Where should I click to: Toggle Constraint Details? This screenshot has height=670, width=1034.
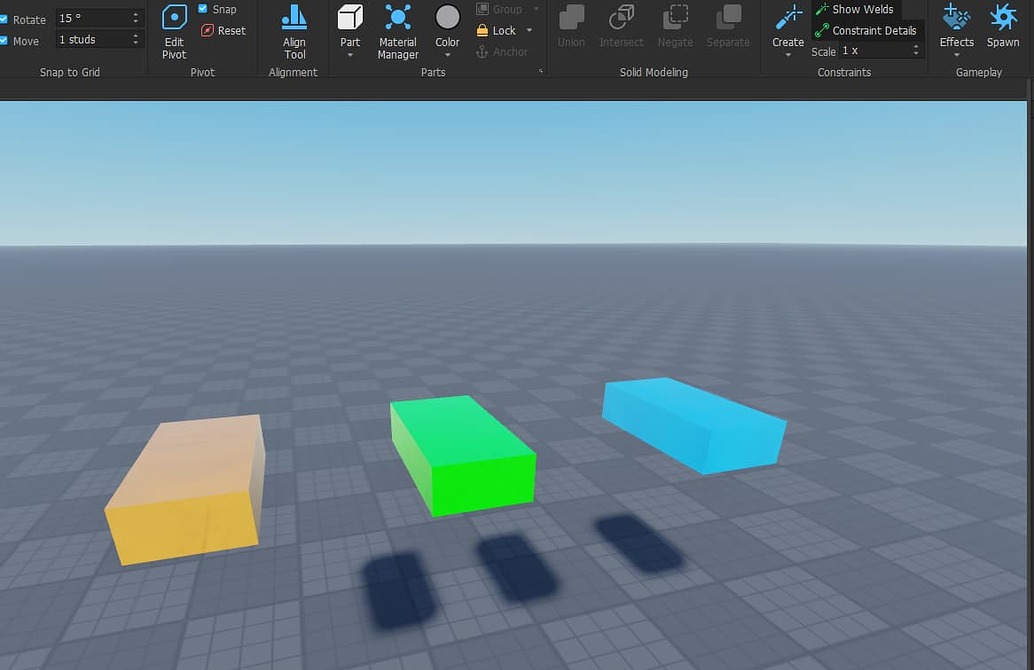pyautogui.click(x=866, y=30)
